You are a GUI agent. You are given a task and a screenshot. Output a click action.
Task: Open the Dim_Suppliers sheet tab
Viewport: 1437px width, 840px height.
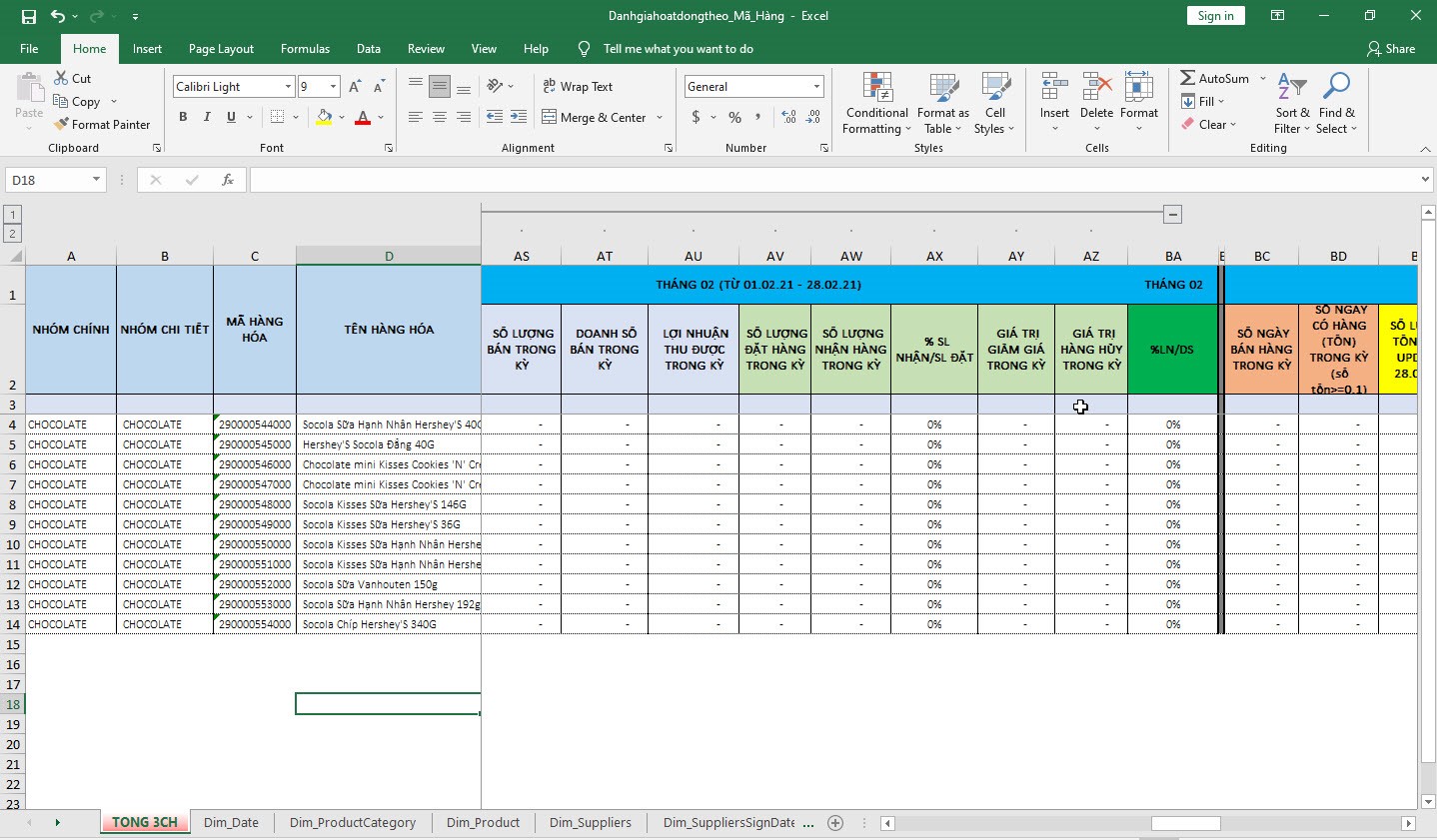coord(590,823)
